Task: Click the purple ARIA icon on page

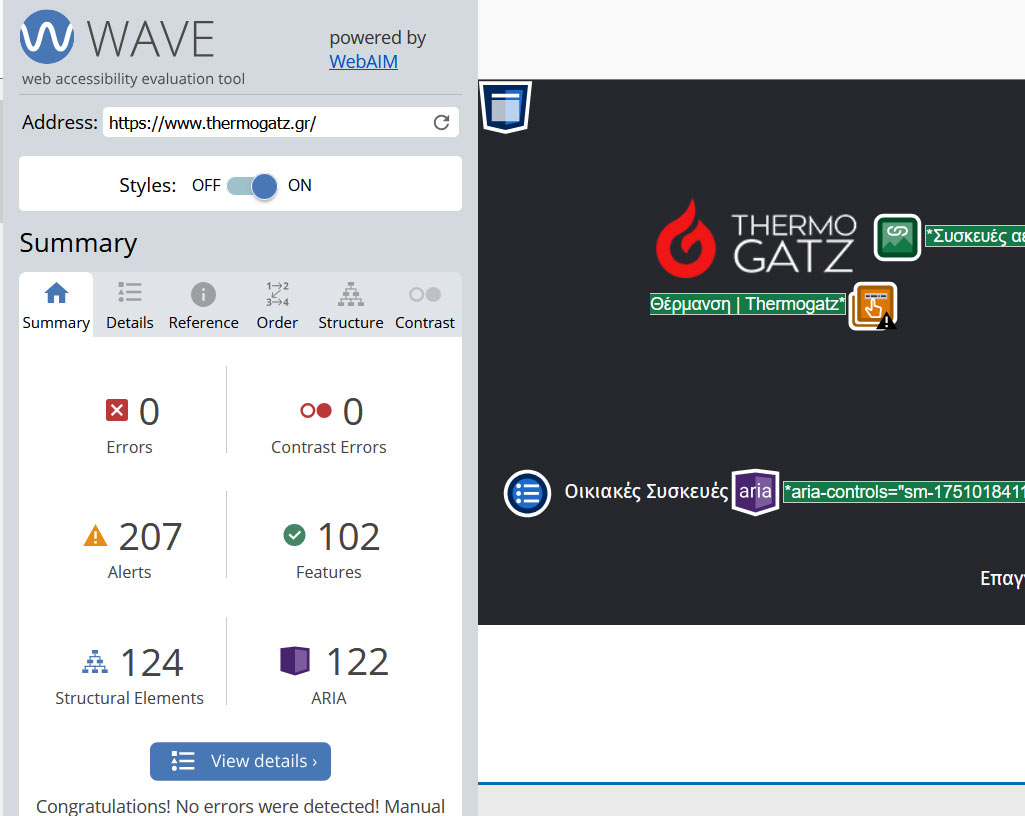Action: (x=755, y=492)
